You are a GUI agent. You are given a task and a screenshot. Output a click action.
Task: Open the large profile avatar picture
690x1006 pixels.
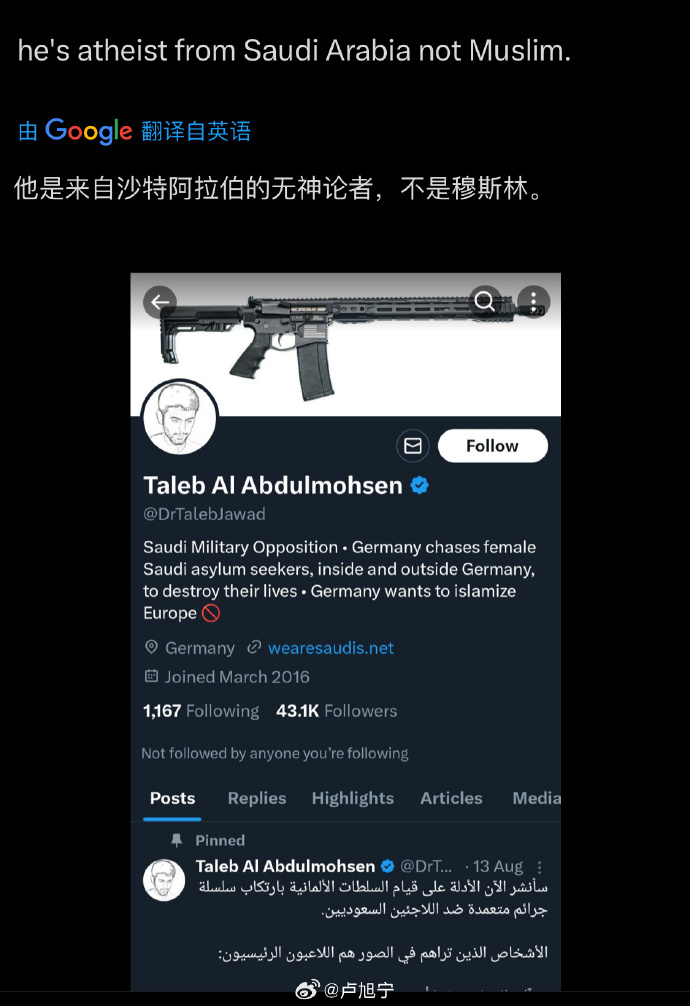coord(180,418)
